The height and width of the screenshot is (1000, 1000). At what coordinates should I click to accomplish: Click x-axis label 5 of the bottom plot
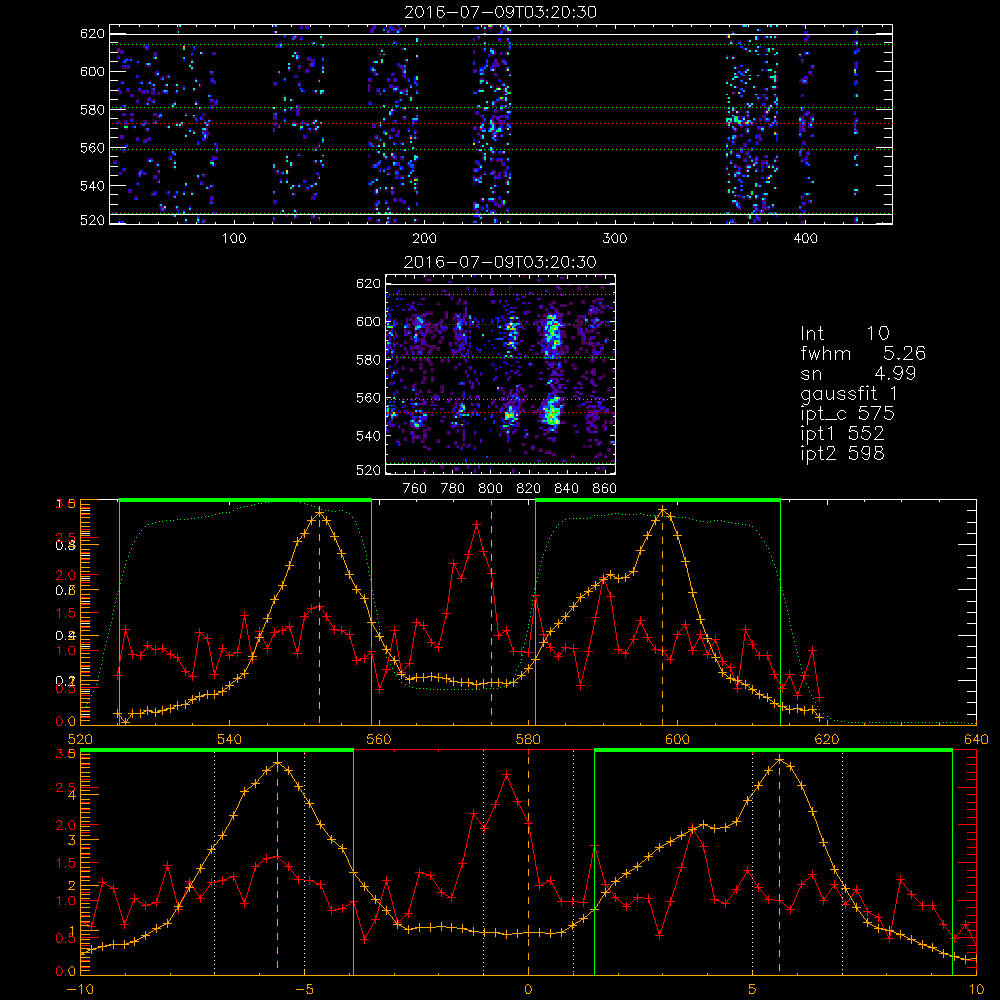pos(752,990)
